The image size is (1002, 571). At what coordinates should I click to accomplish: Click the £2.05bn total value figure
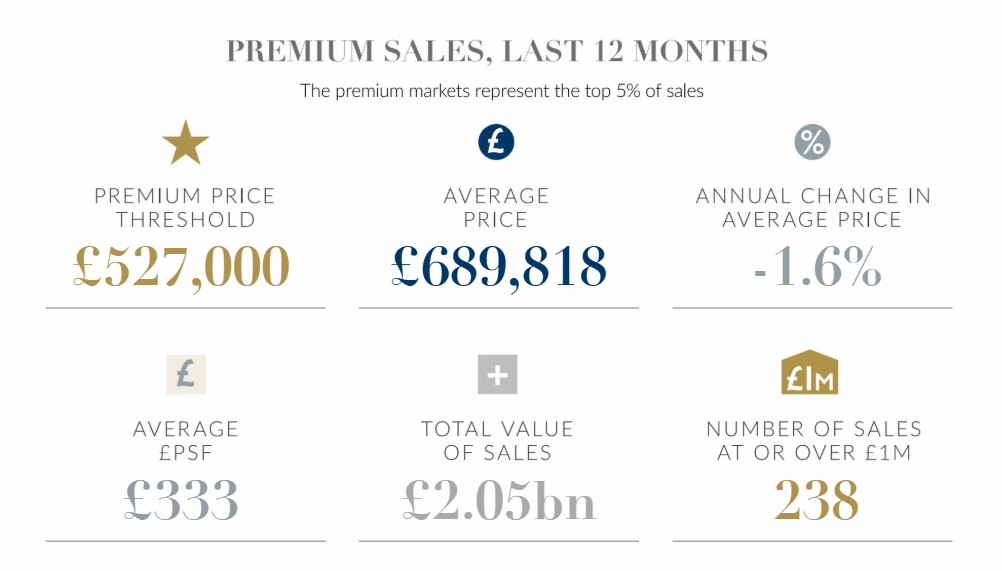(x=499, y=498)
